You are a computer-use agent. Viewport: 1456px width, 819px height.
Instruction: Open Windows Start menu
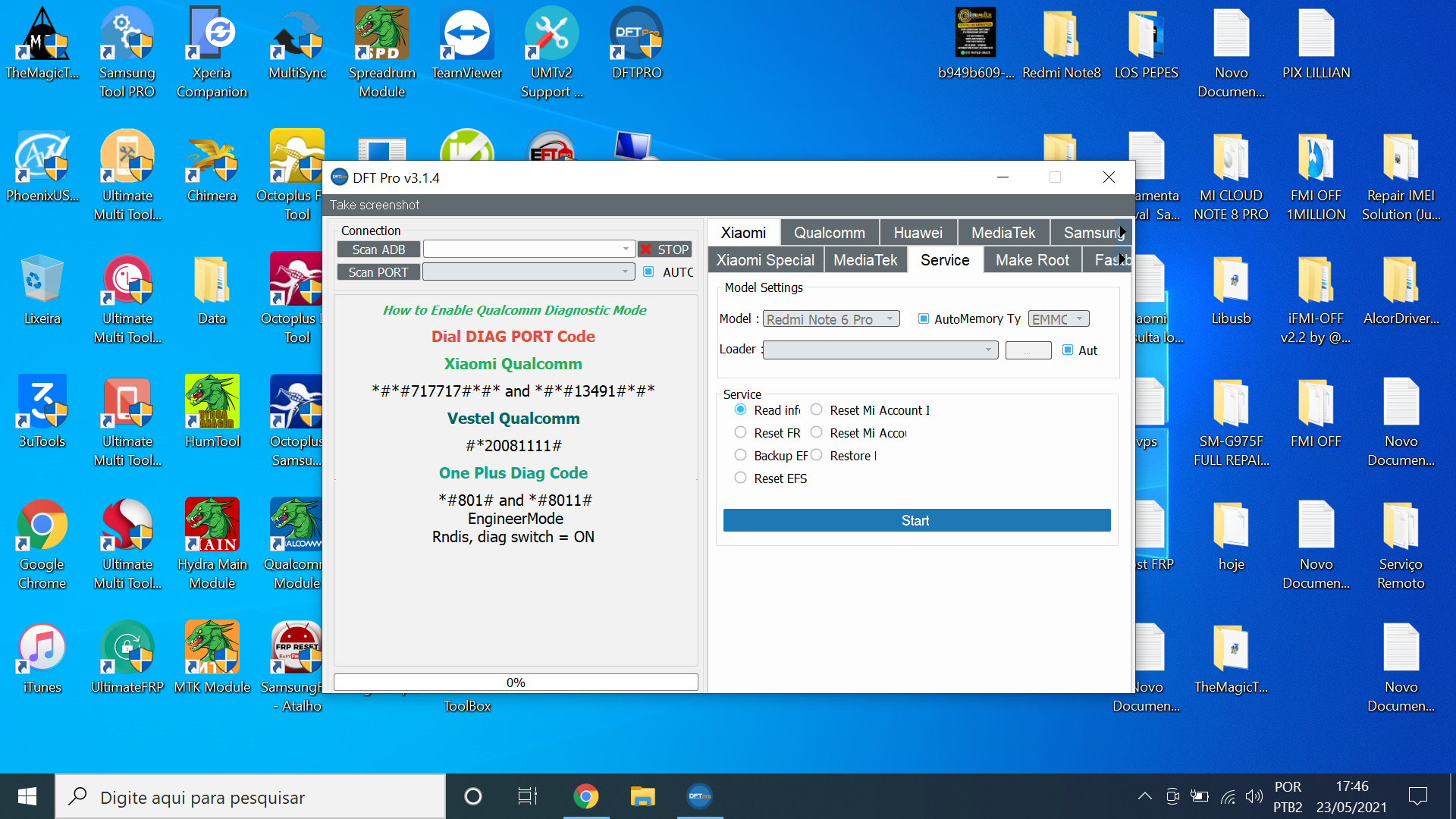pyautogui.click(x=27, y=796)
